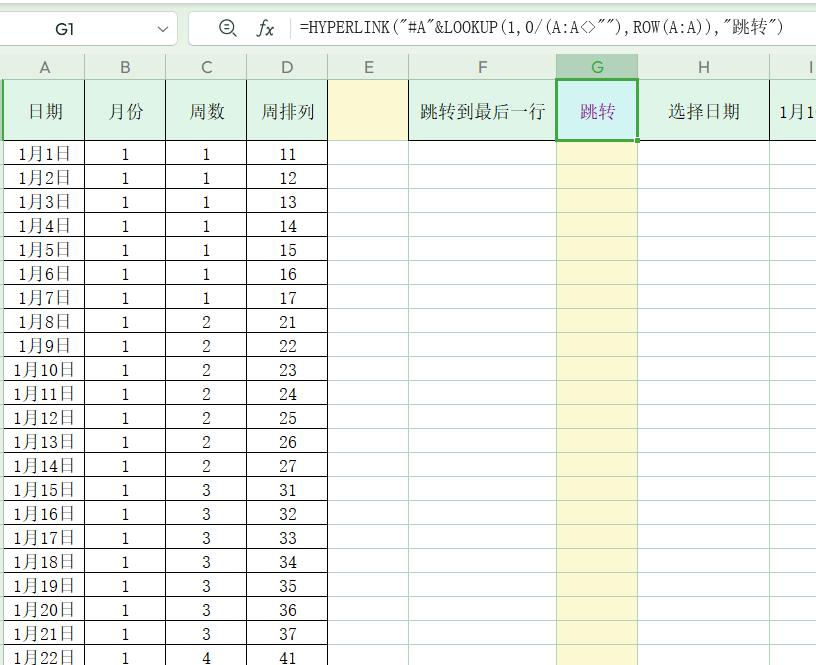This screenshot has width=816, height=665.
Task: Open the fx Insert Function dialog
Action: 265,28
